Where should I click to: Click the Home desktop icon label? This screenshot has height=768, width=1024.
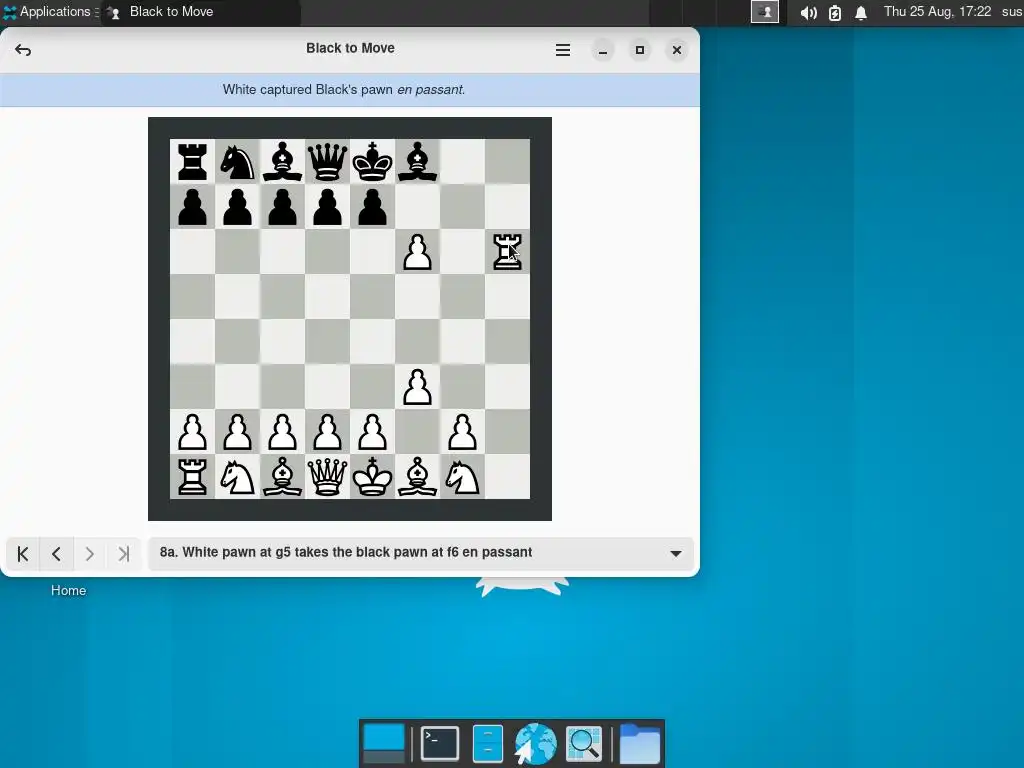click(x=69, y=590)
